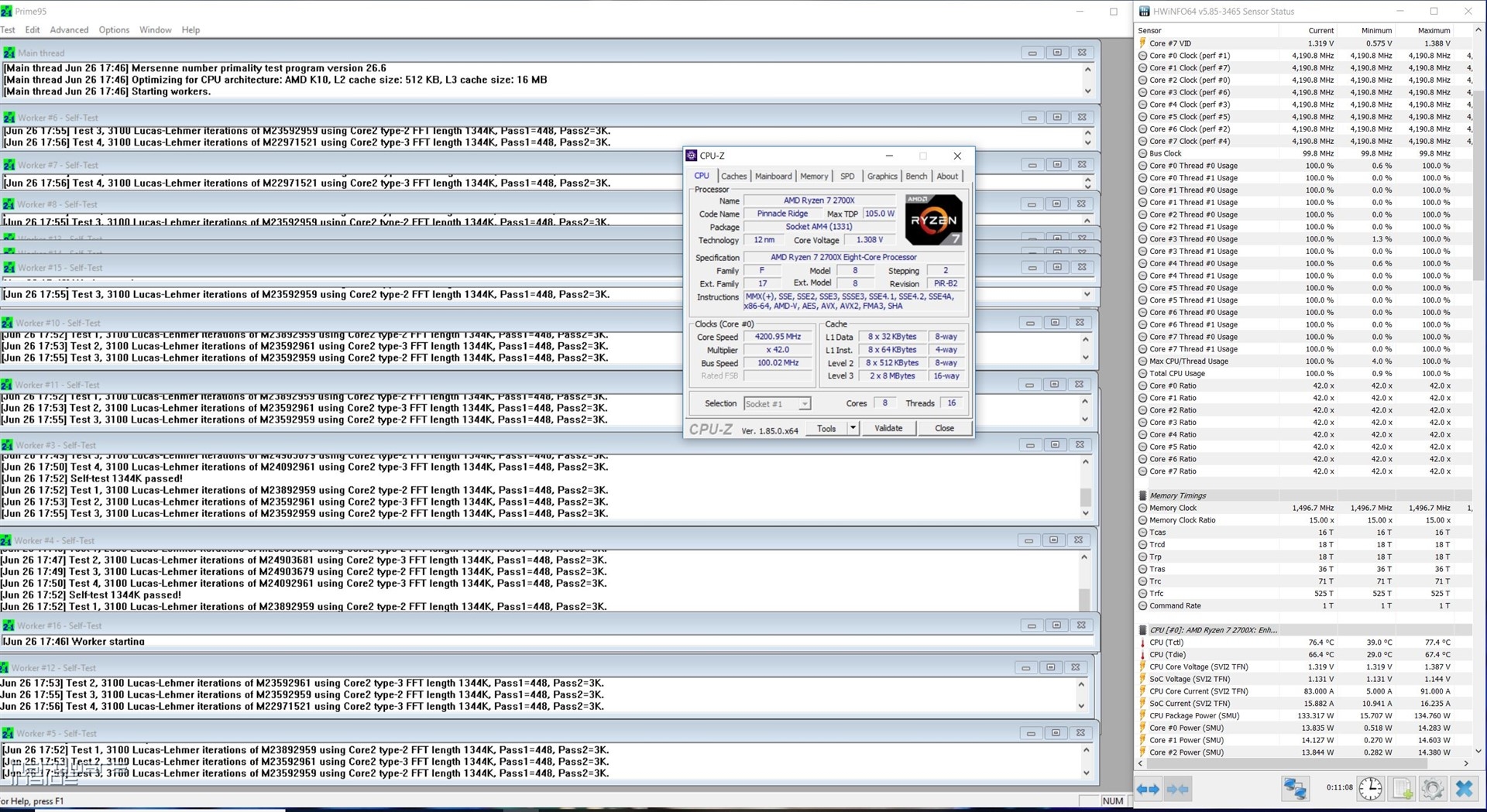
Task: Open HWiNFO remote network connection icon
Action: tap(1294, 789)
